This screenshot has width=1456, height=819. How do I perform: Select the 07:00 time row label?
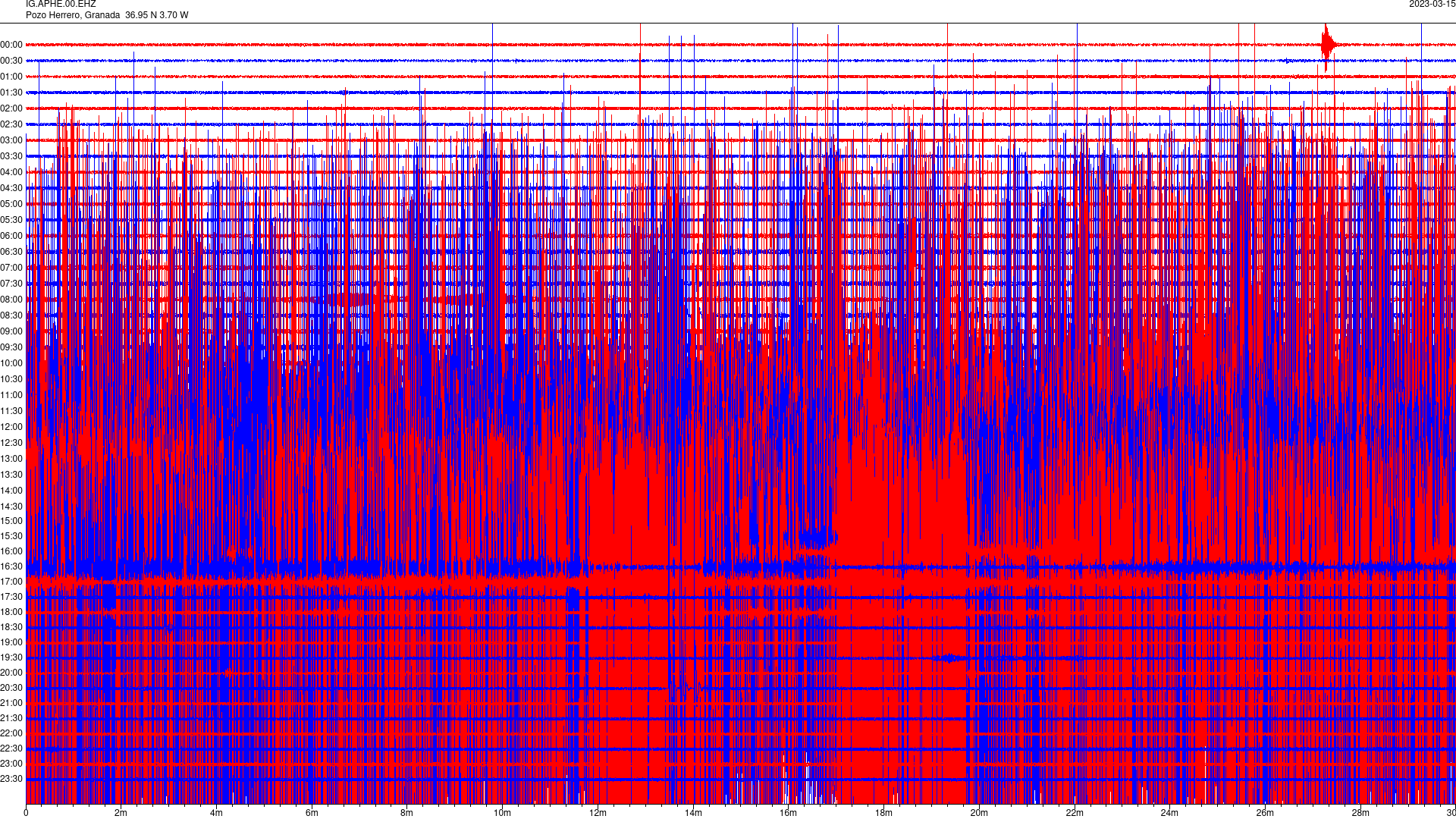click(11, 268)
